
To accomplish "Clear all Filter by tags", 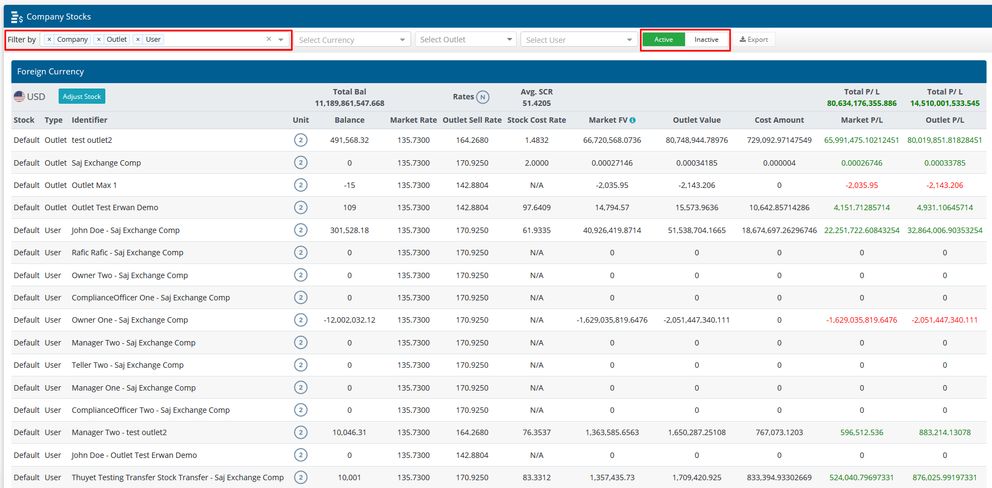I will (x=268, y=39).
